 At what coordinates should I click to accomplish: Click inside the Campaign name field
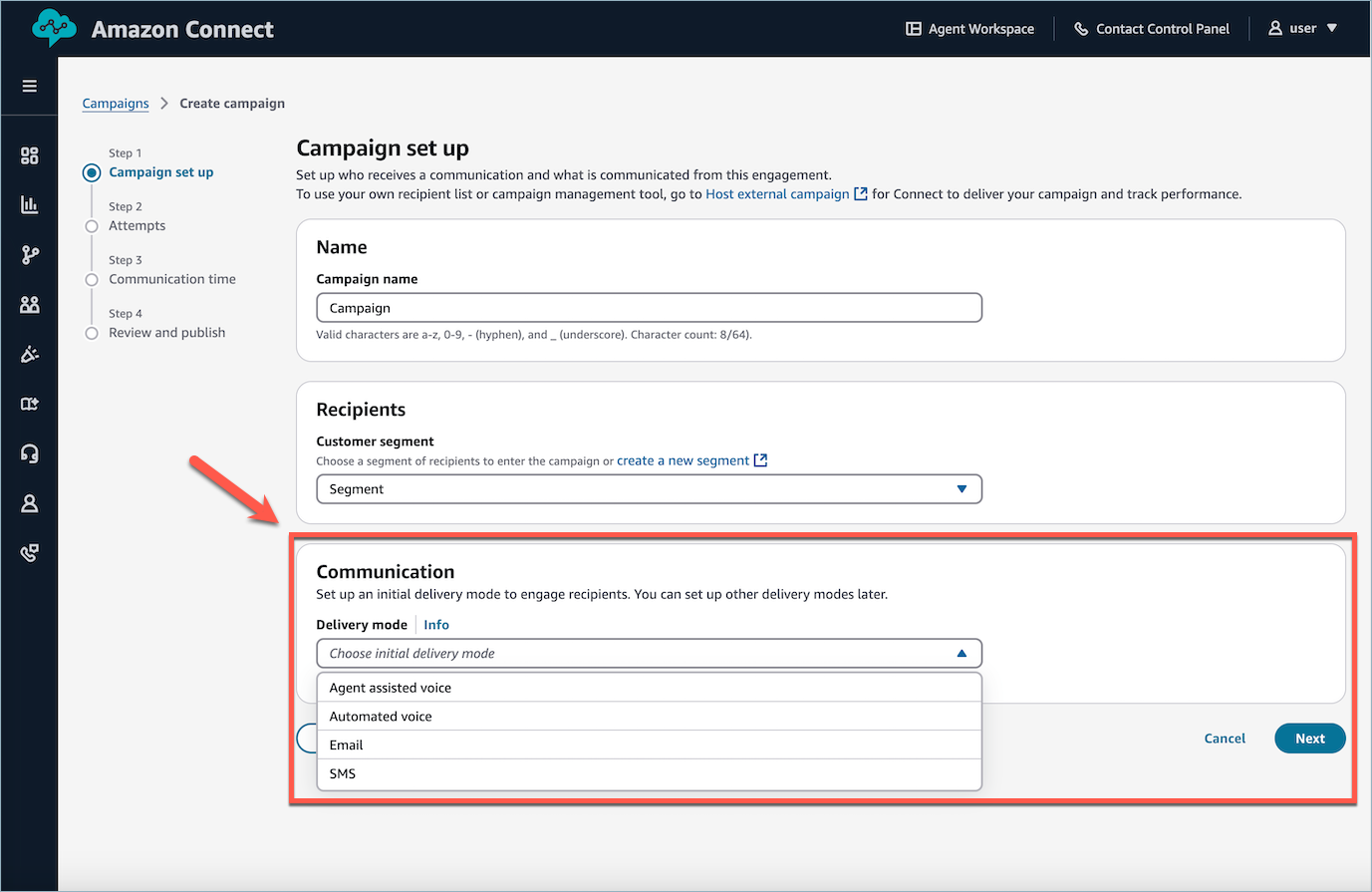coord(649,307)
